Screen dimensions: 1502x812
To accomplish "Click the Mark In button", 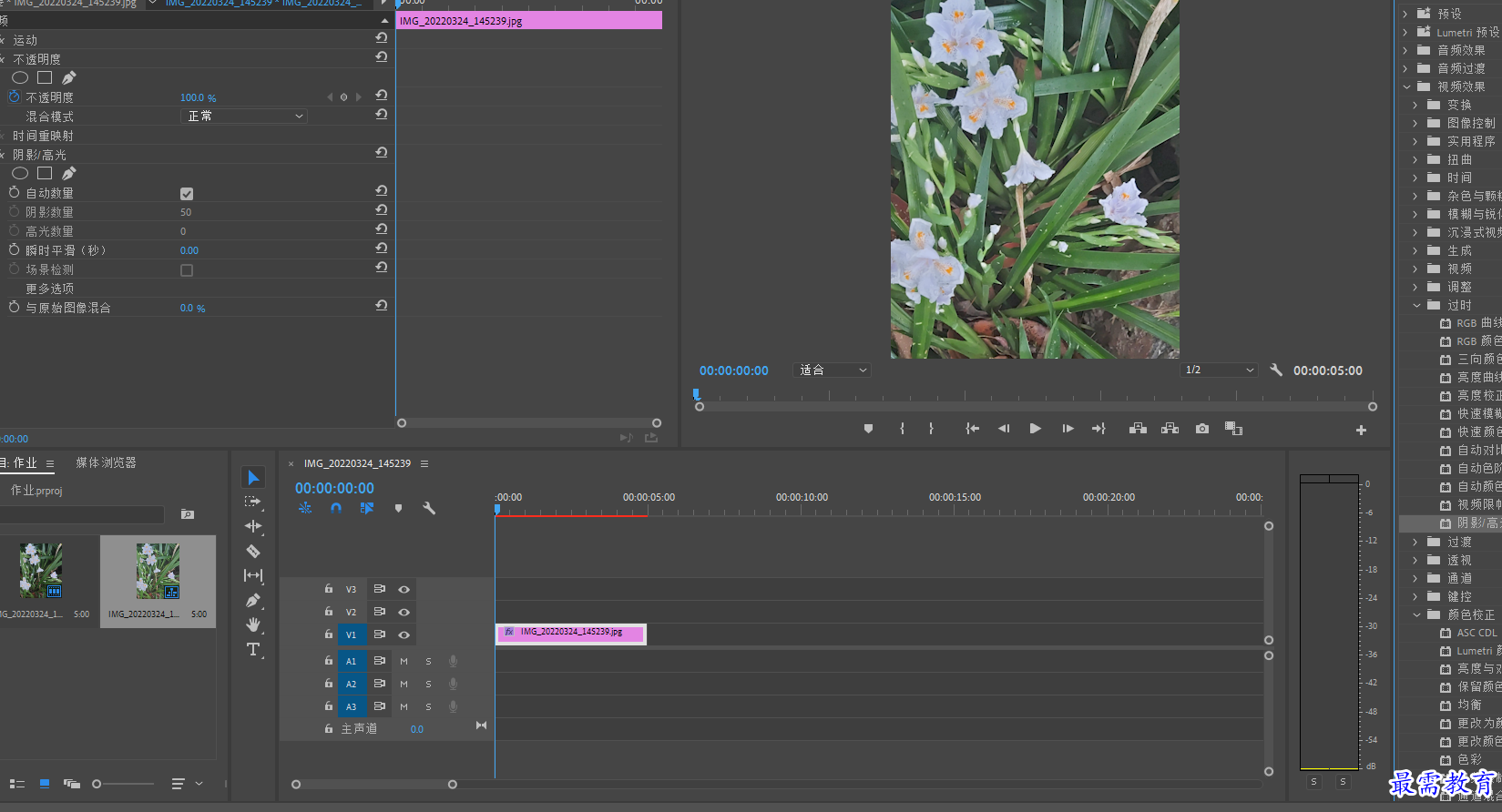I will pyautogui.click(x=902, y=429).
